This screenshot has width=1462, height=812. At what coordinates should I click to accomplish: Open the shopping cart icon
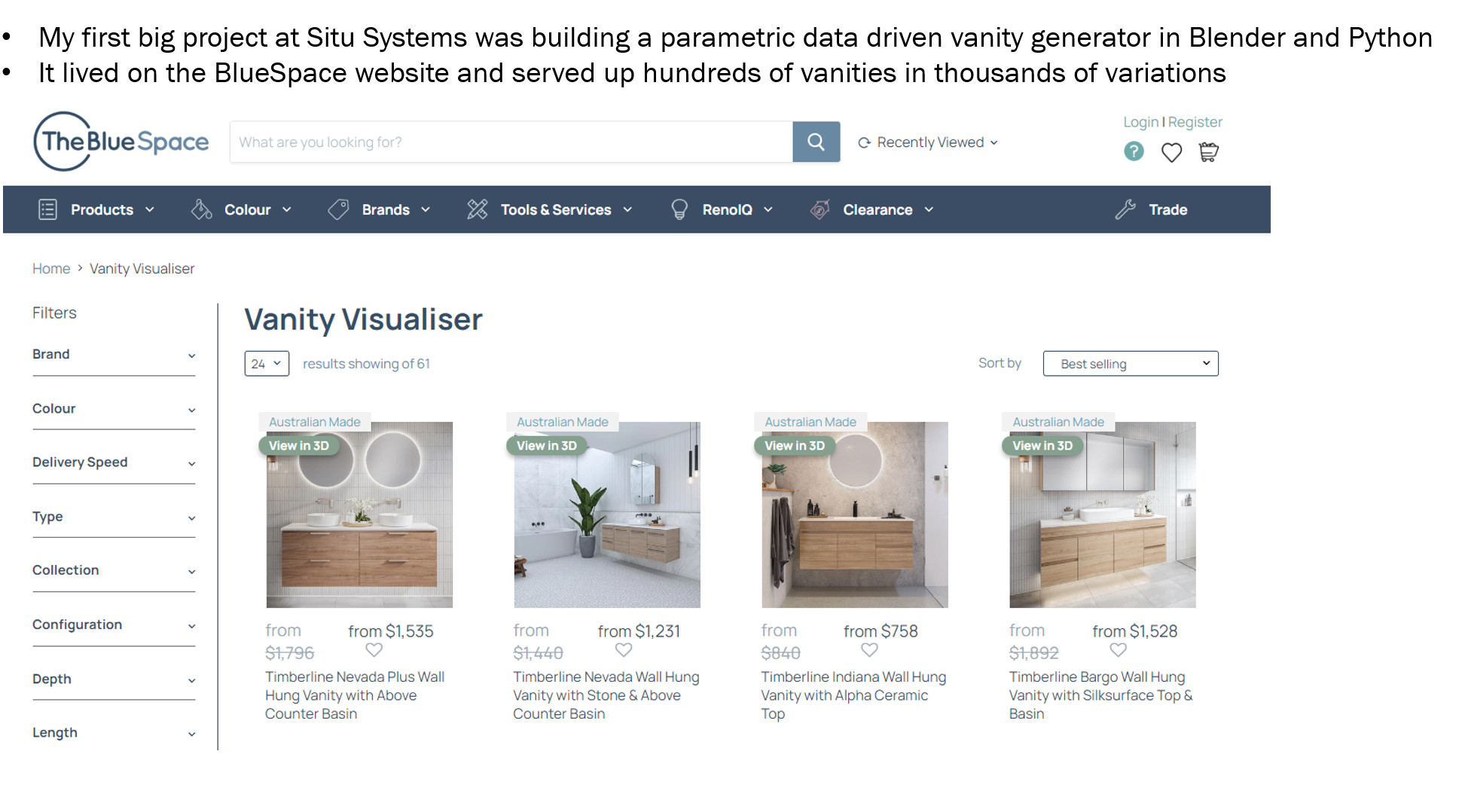[1208, 152]
